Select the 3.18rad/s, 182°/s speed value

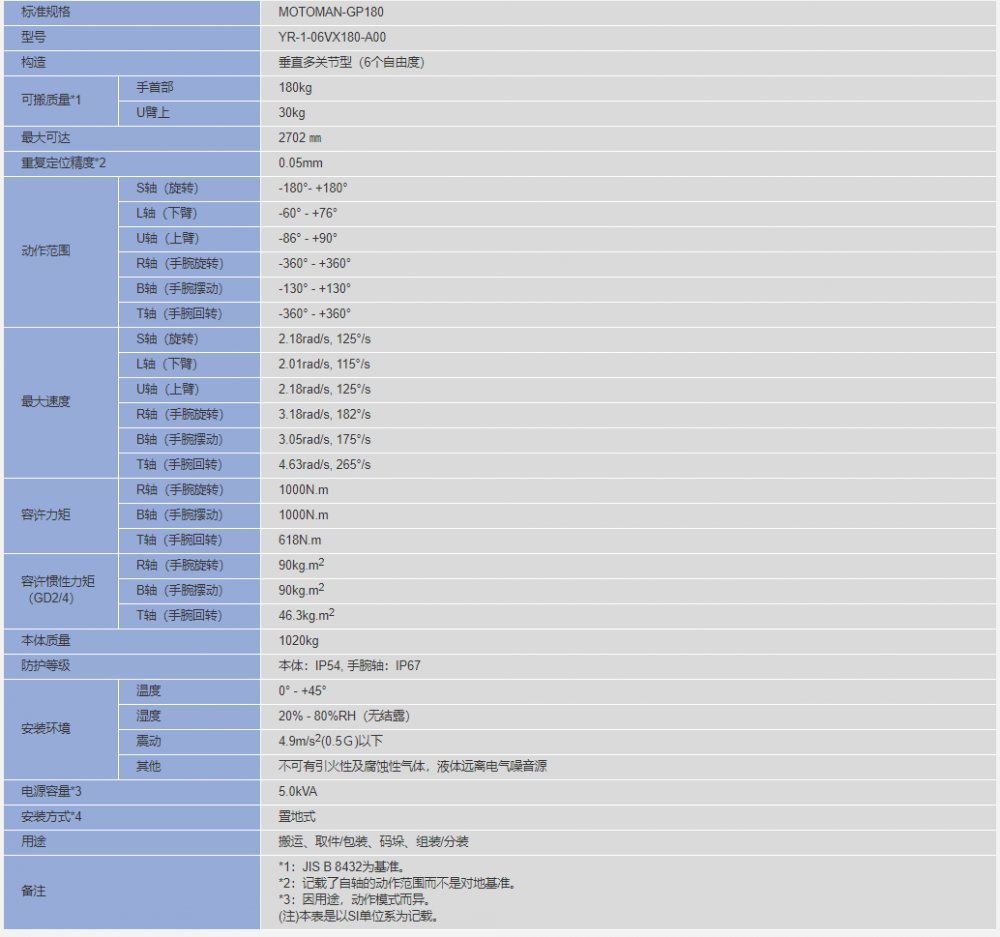tap(324, 415)
